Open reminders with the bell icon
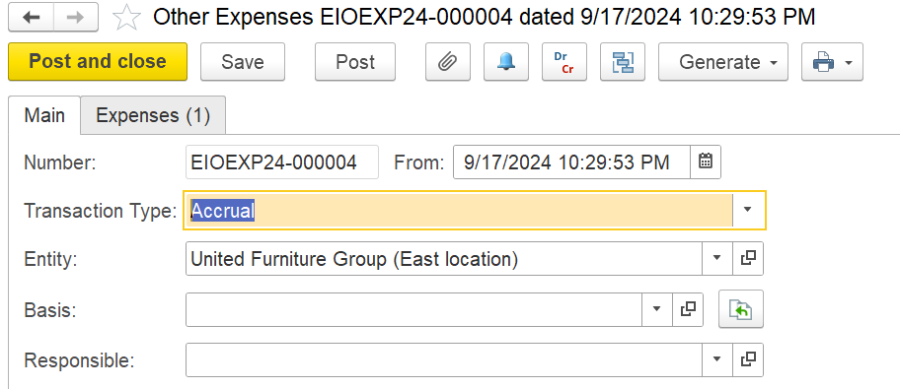900x389 pixels. (x=506, y=61)
